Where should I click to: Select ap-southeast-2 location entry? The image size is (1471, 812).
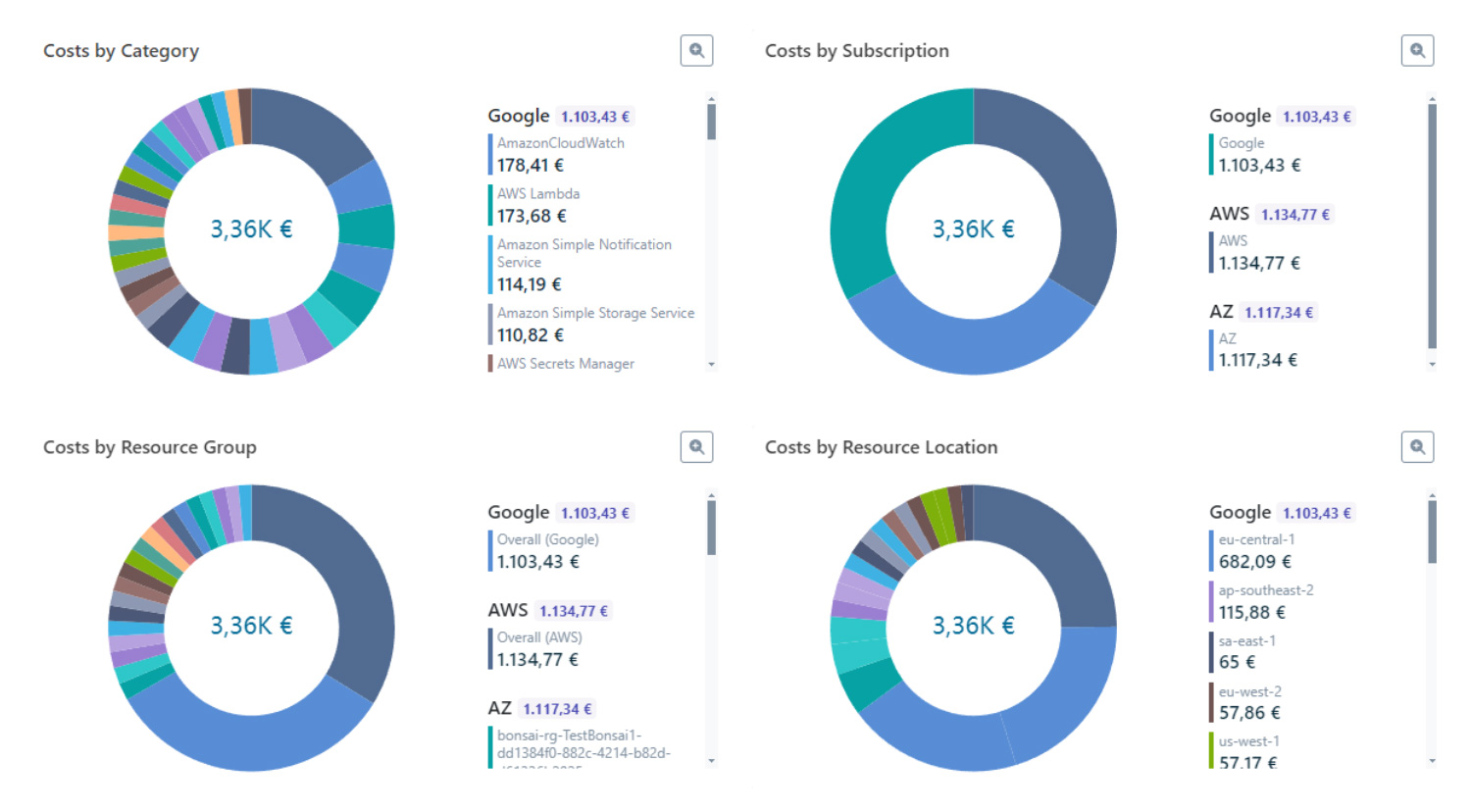coord(1265,602)
